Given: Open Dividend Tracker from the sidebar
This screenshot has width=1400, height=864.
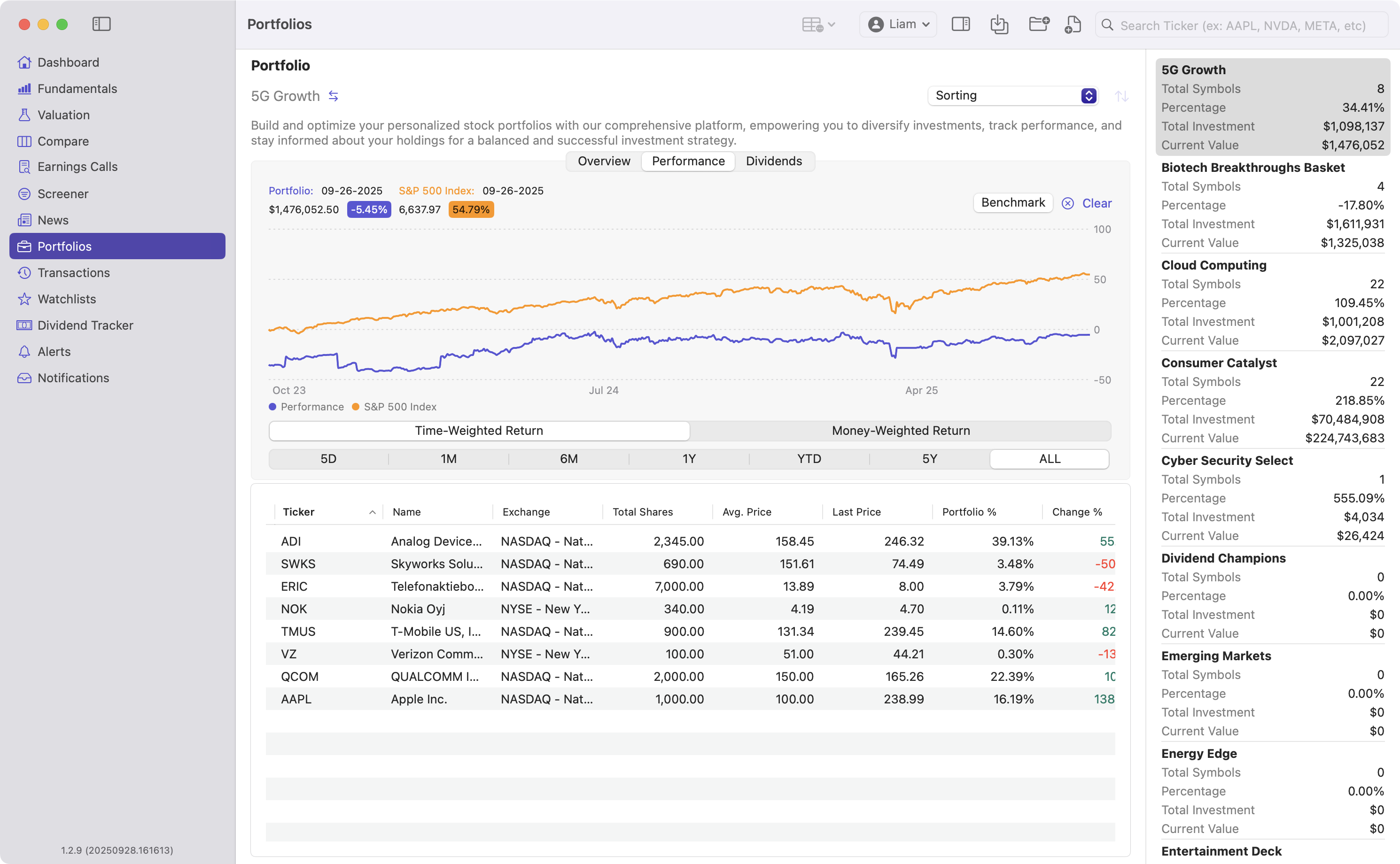Looking at the screenshot, I should coord(85,325).
